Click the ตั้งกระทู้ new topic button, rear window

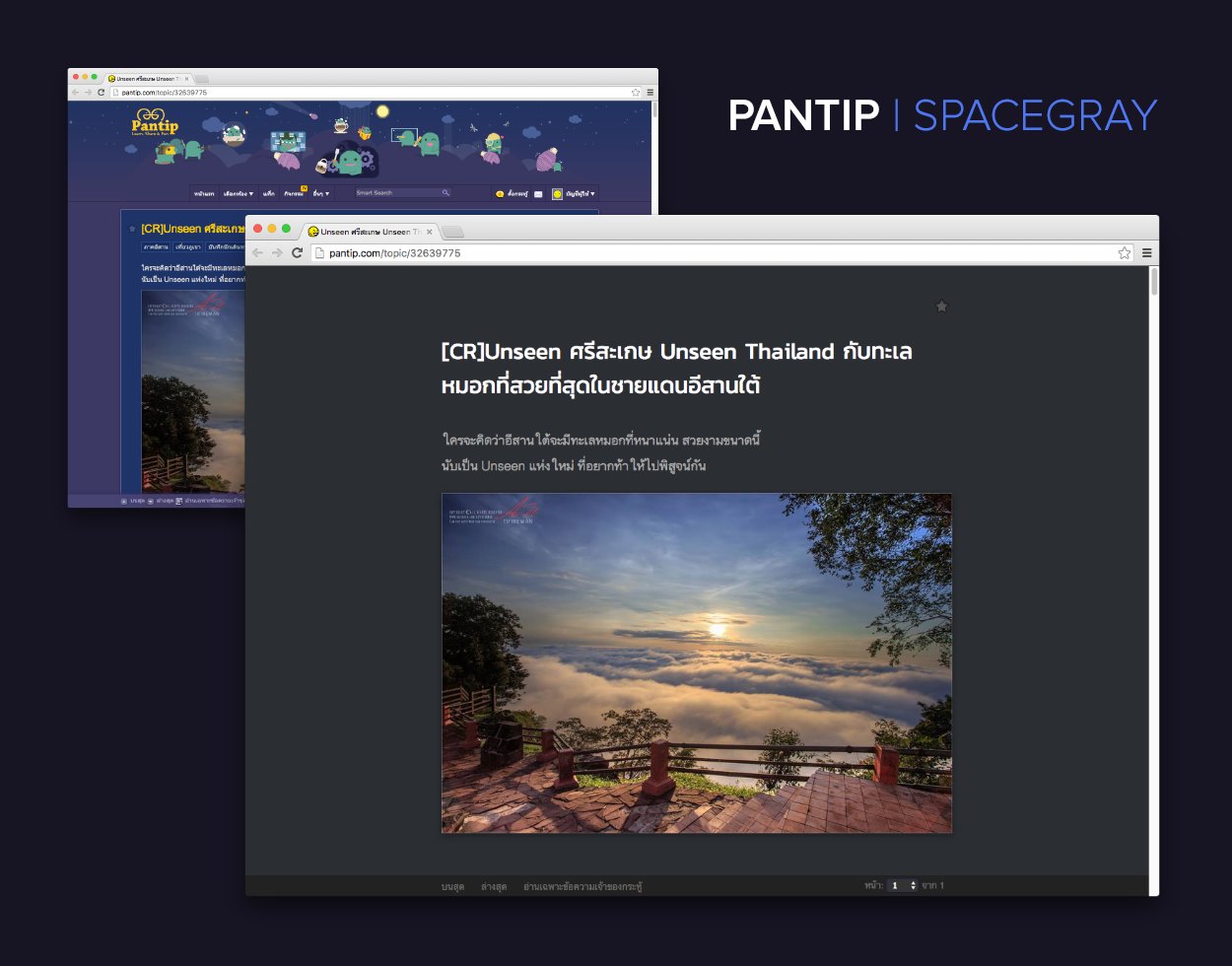point(512,194)
